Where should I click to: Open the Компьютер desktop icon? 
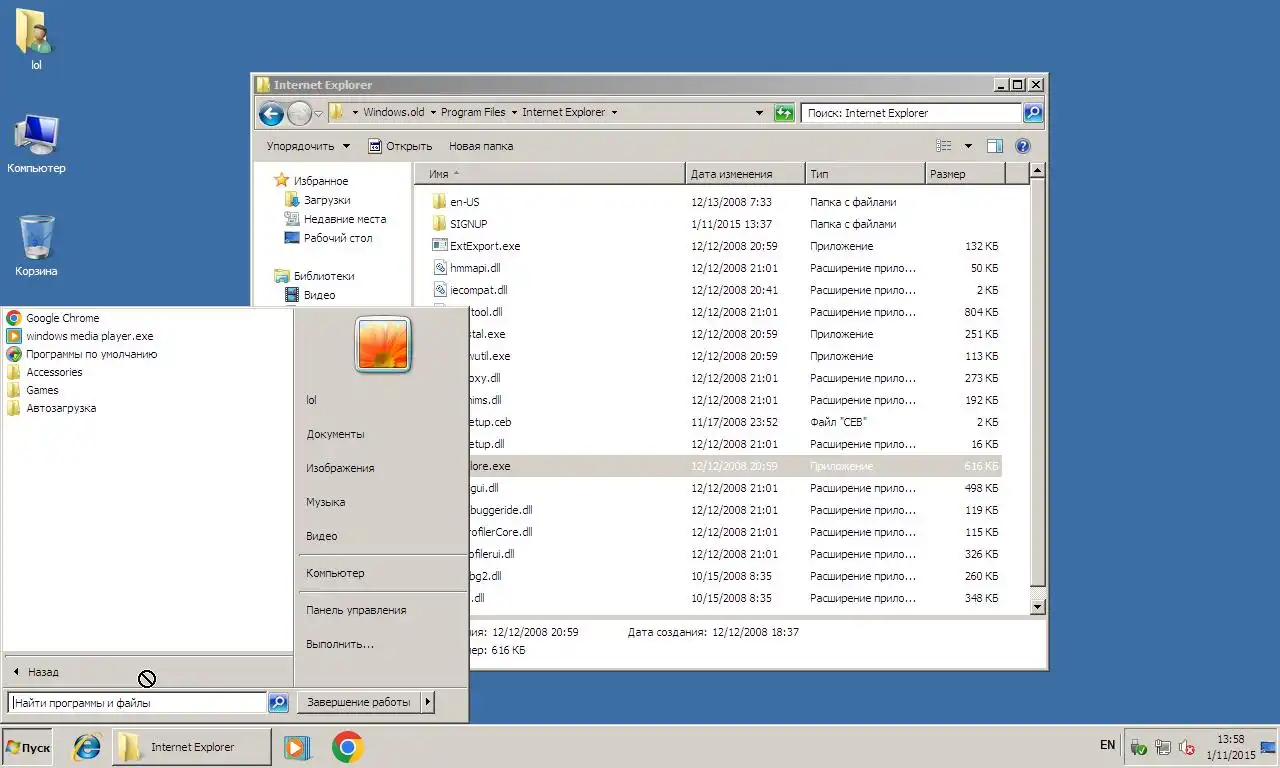[x=36, y=145]
